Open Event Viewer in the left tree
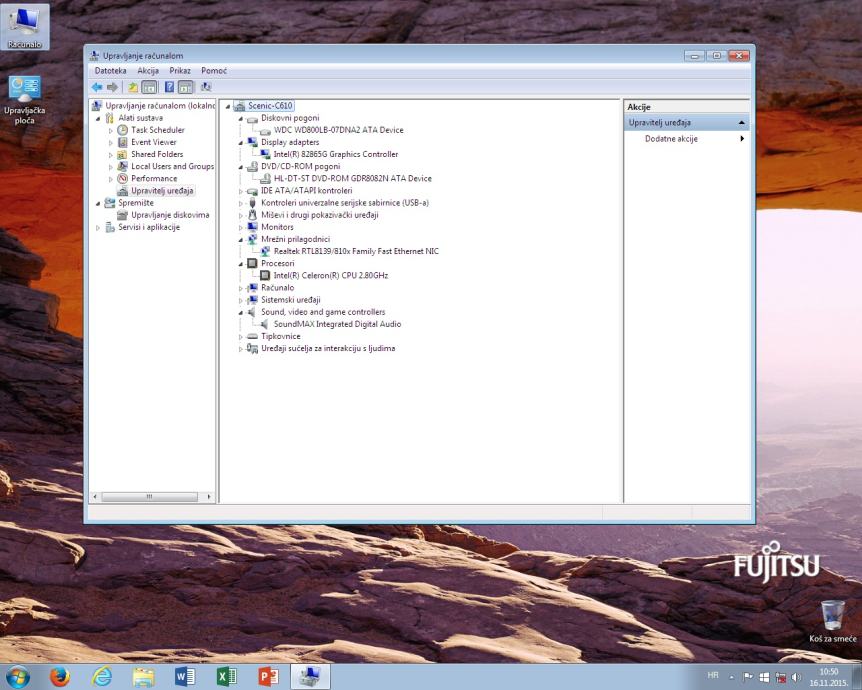 153,142
